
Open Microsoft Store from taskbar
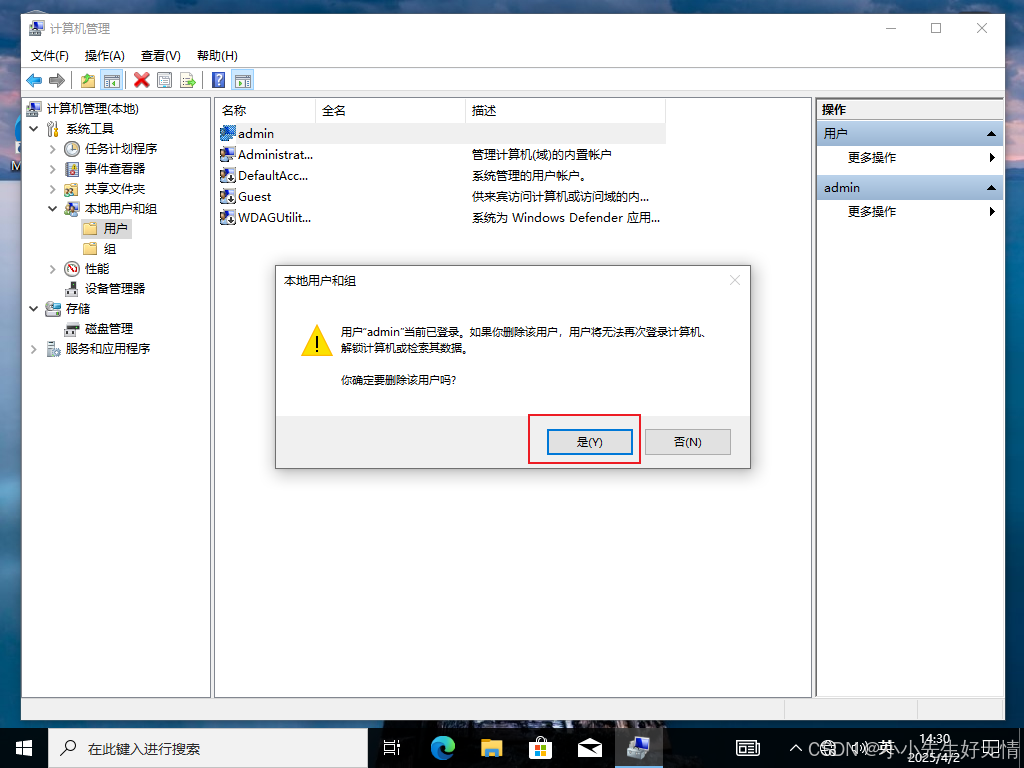tap(540, 748)
